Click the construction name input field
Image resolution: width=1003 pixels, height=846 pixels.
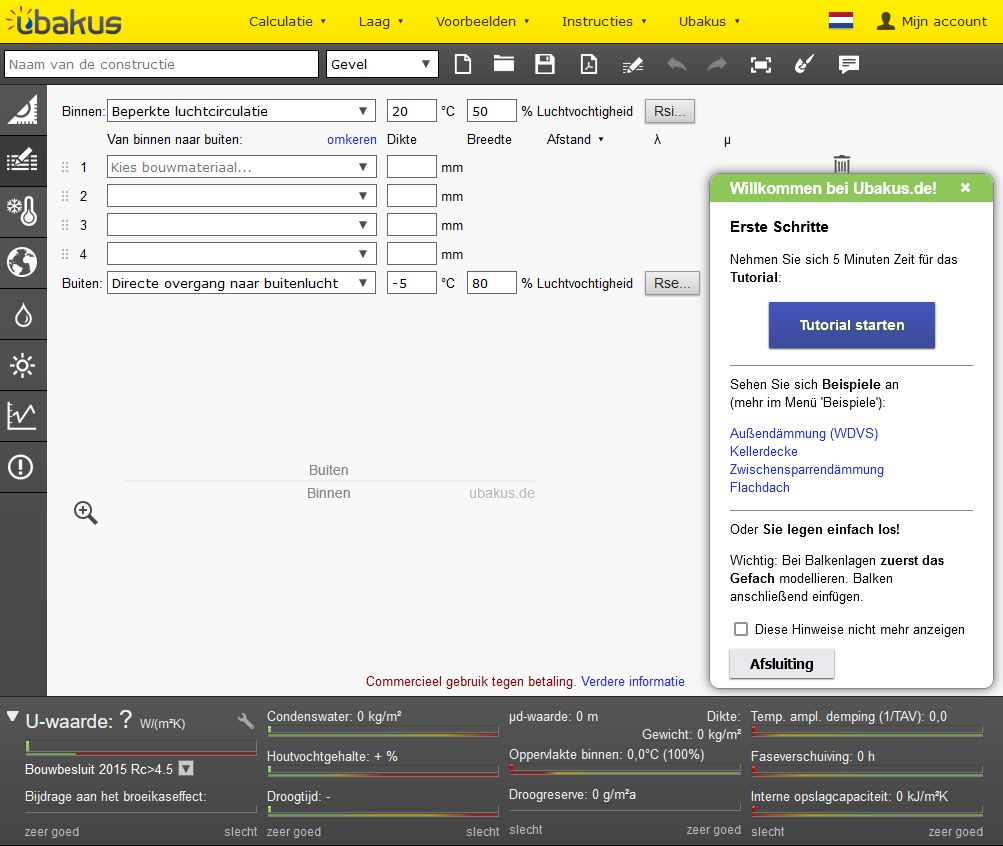point(161,65)
